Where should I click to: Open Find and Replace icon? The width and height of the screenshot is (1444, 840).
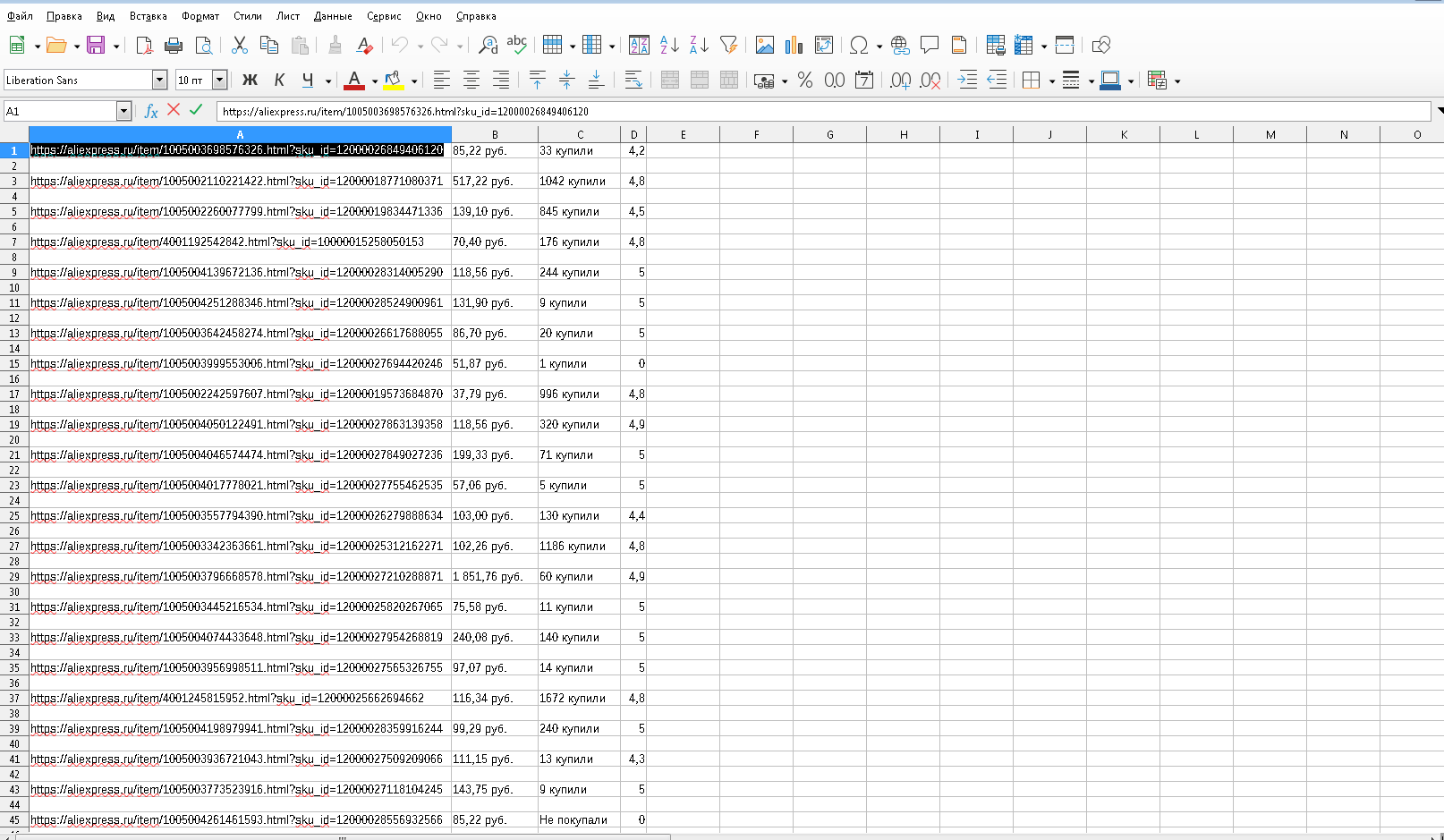click(488, 45)
